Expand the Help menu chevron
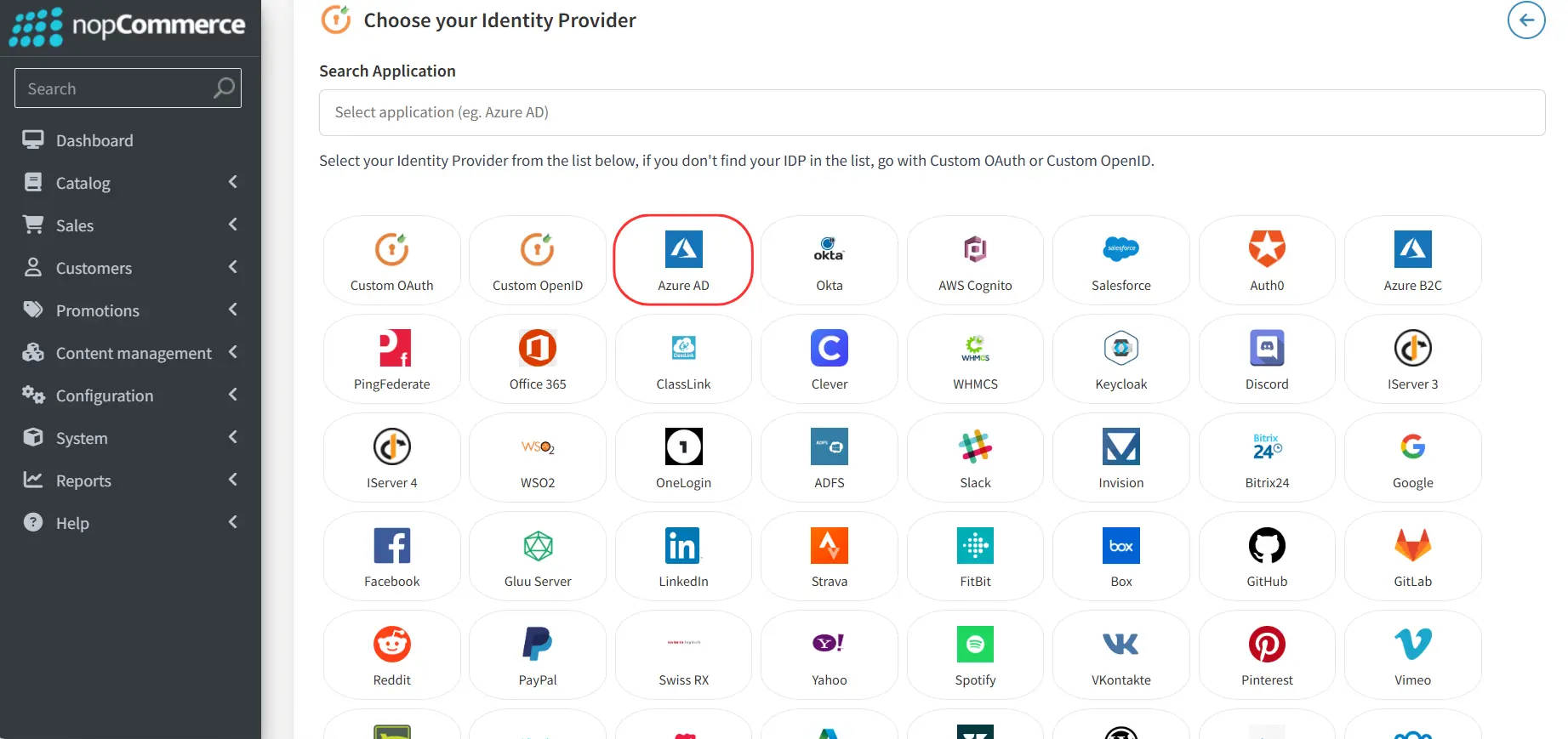 [232, 522]
